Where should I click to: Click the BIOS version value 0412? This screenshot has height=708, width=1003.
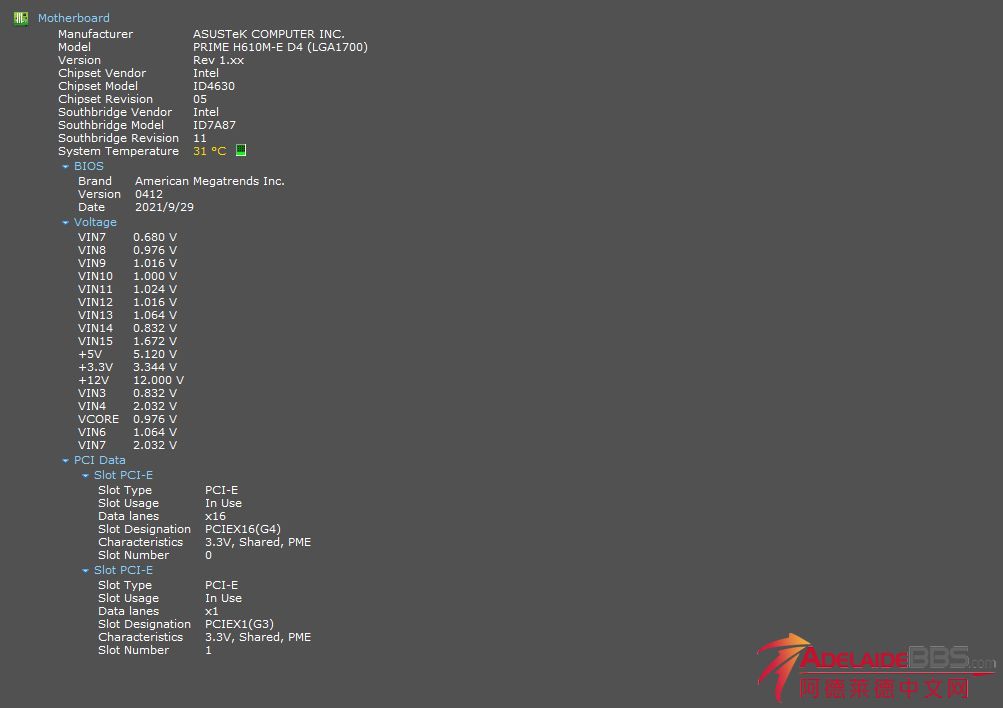[x=148, y=194]
